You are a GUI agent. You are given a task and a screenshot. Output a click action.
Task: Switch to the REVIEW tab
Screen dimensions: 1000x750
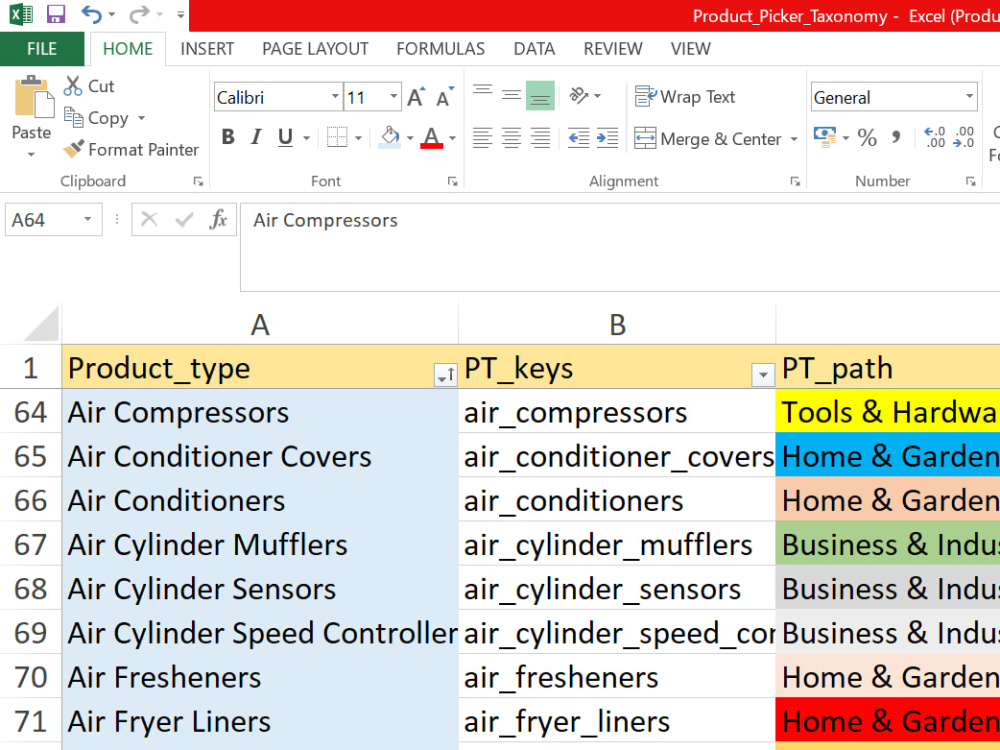613,49
